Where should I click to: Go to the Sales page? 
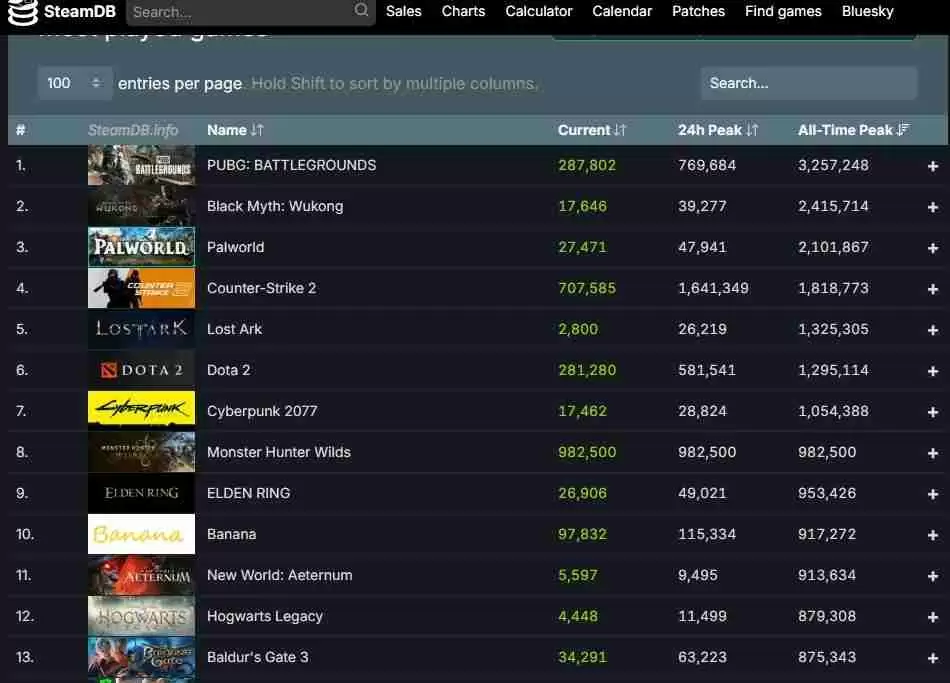click(403, 11)
